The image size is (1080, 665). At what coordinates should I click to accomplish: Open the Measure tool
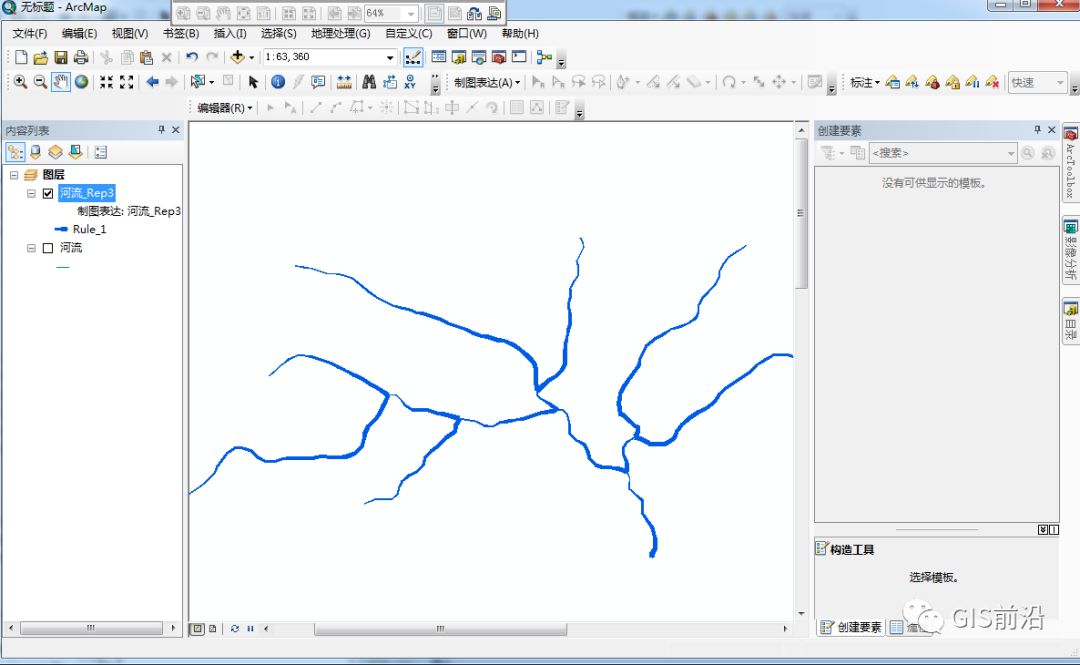click(344, 82)
